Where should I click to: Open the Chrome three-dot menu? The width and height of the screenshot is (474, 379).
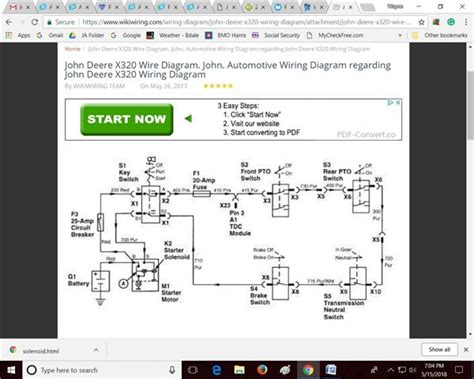[x=466, y=22]
